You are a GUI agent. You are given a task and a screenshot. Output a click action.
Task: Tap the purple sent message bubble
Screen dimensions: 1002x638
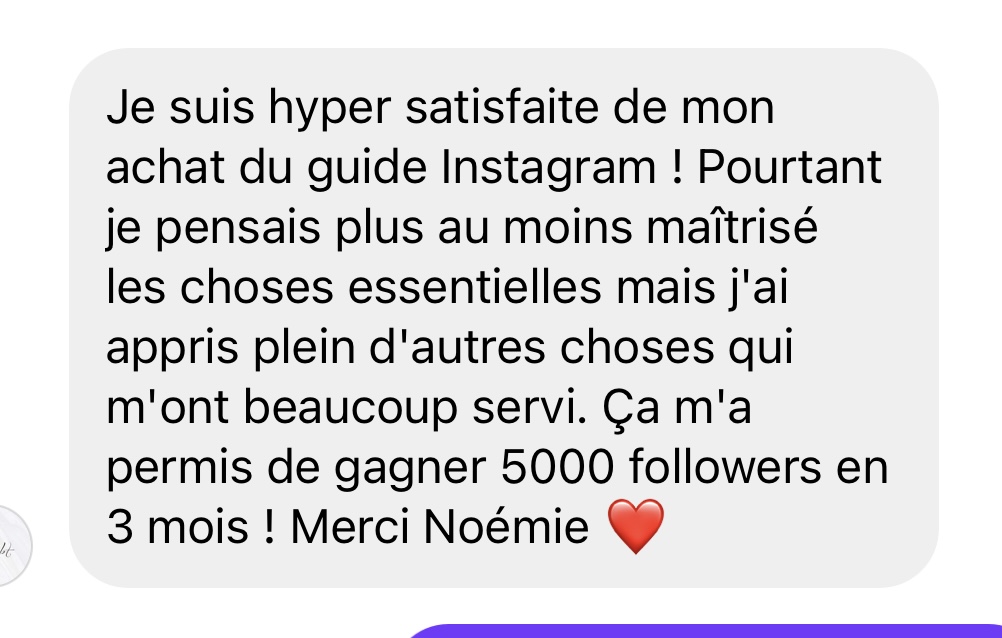click(703, 631)
